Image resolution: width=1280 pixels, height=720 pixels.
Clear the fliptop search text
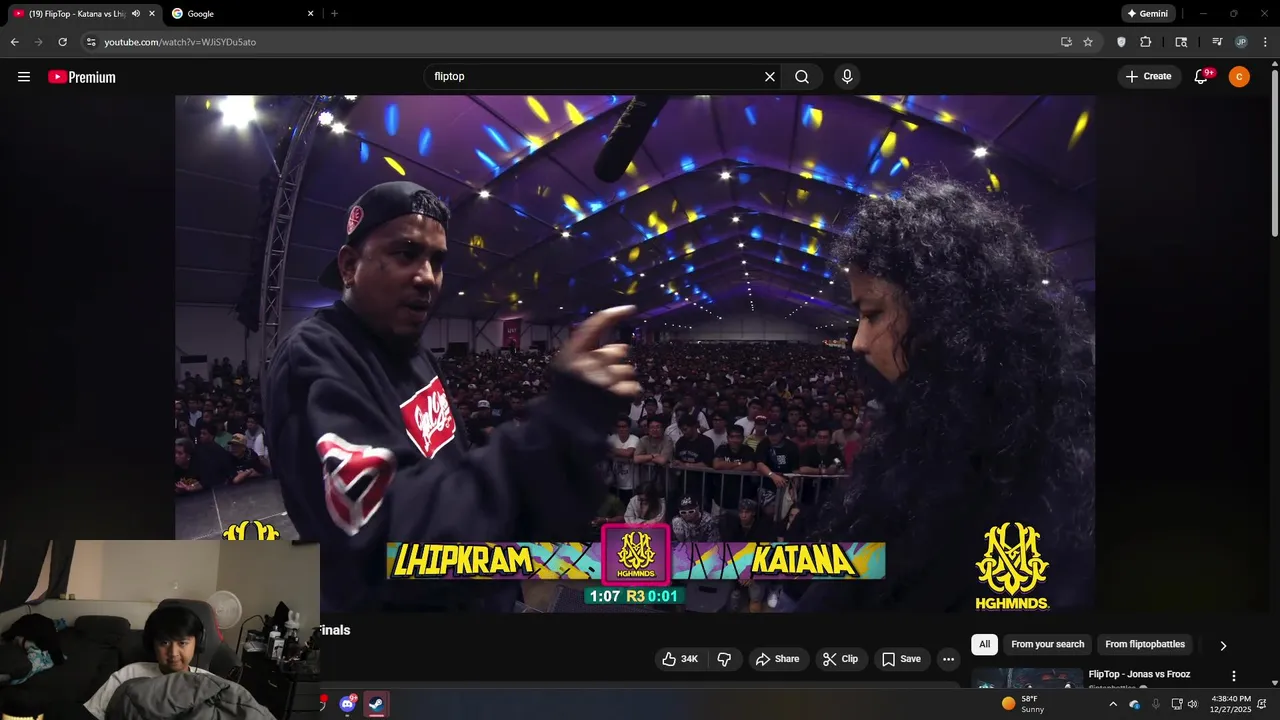[x=770, y=76]
